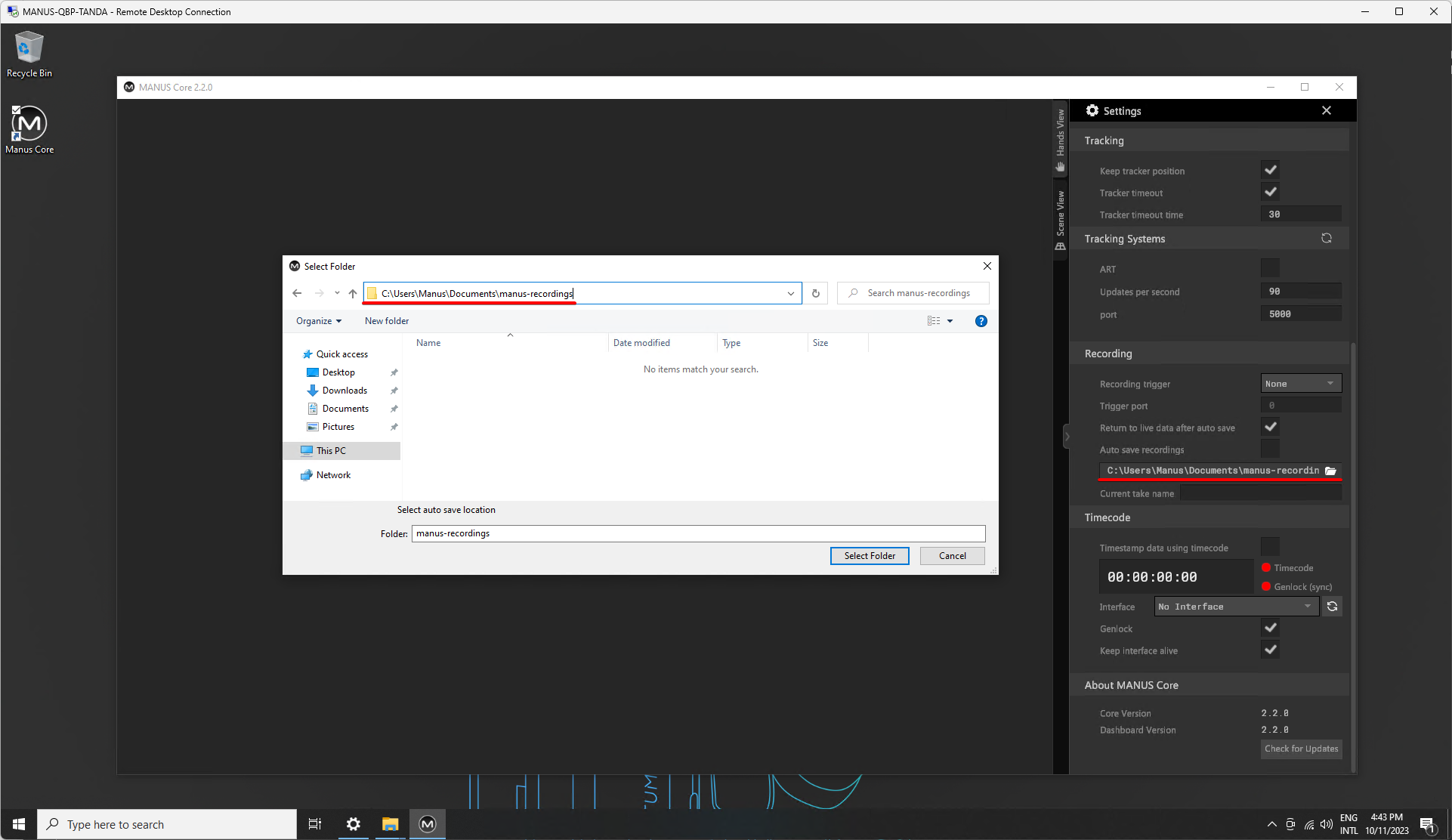Open the Hands View side tab
Image resolution: width=1452 pixels, height=840 pixels.
click(x=1060, y=140)
